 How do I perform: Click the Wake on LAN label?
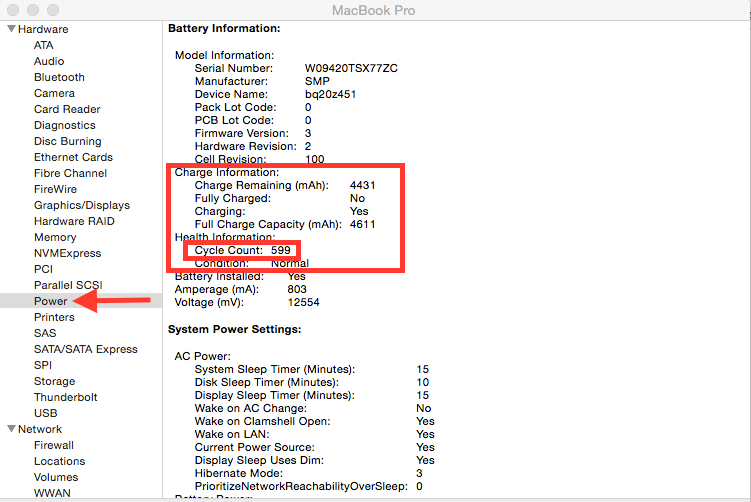point(232,434)
